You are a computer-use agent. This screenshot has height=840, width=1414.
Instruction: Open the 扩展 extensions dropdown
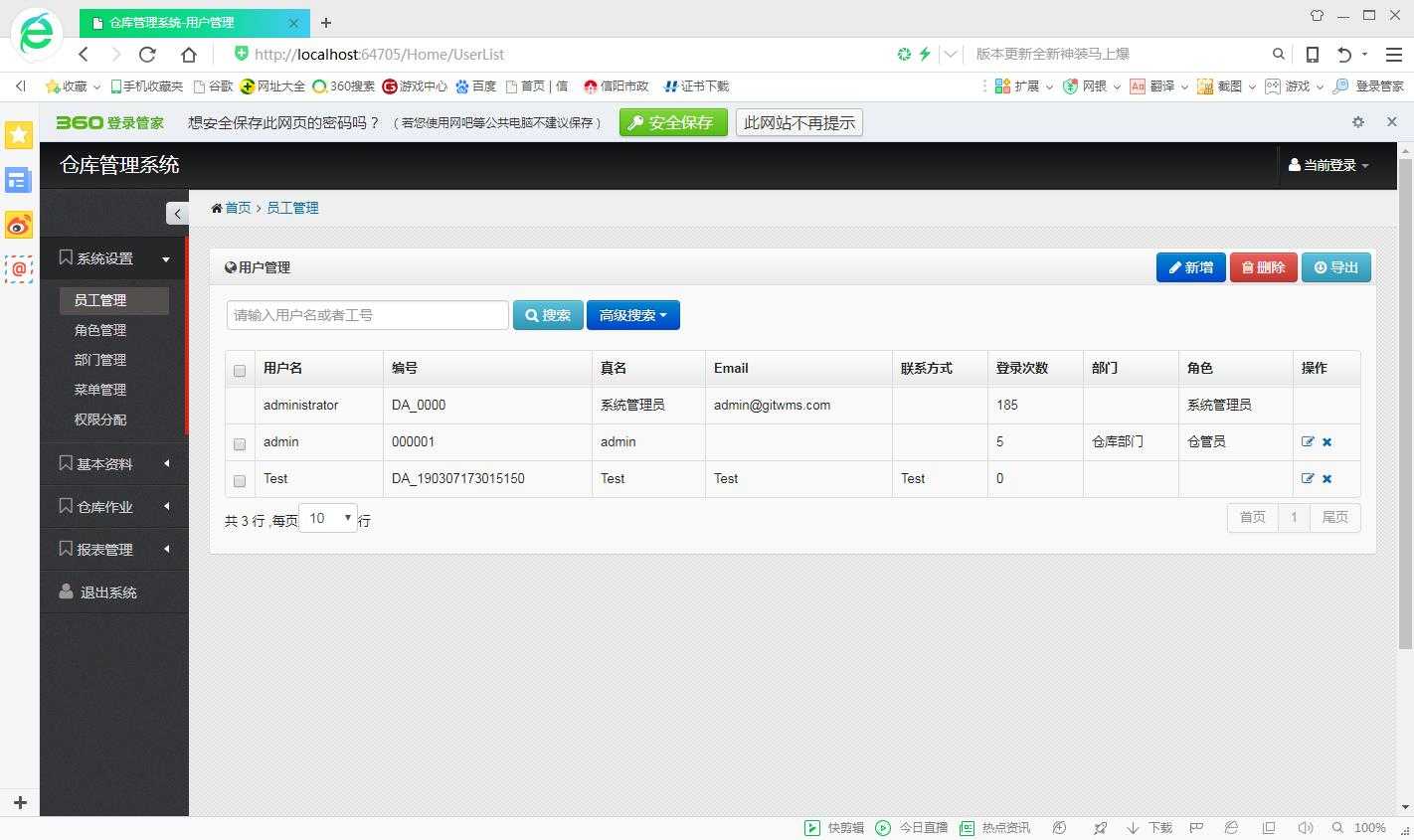[x=1024, y=86]
